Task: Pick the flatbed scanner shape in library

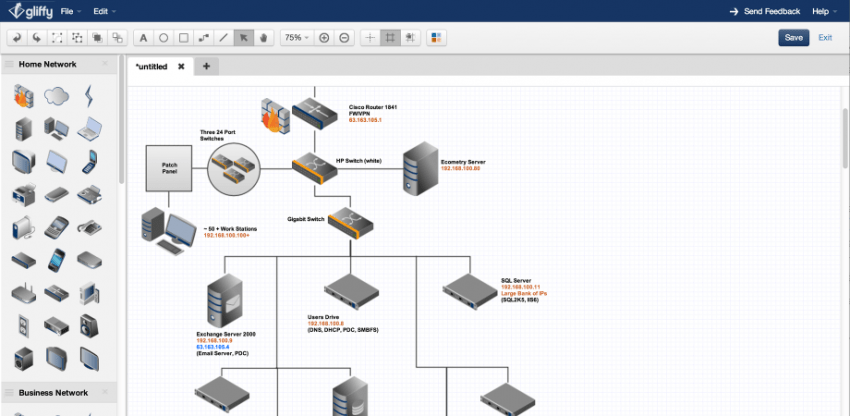Action: point(56,194)
